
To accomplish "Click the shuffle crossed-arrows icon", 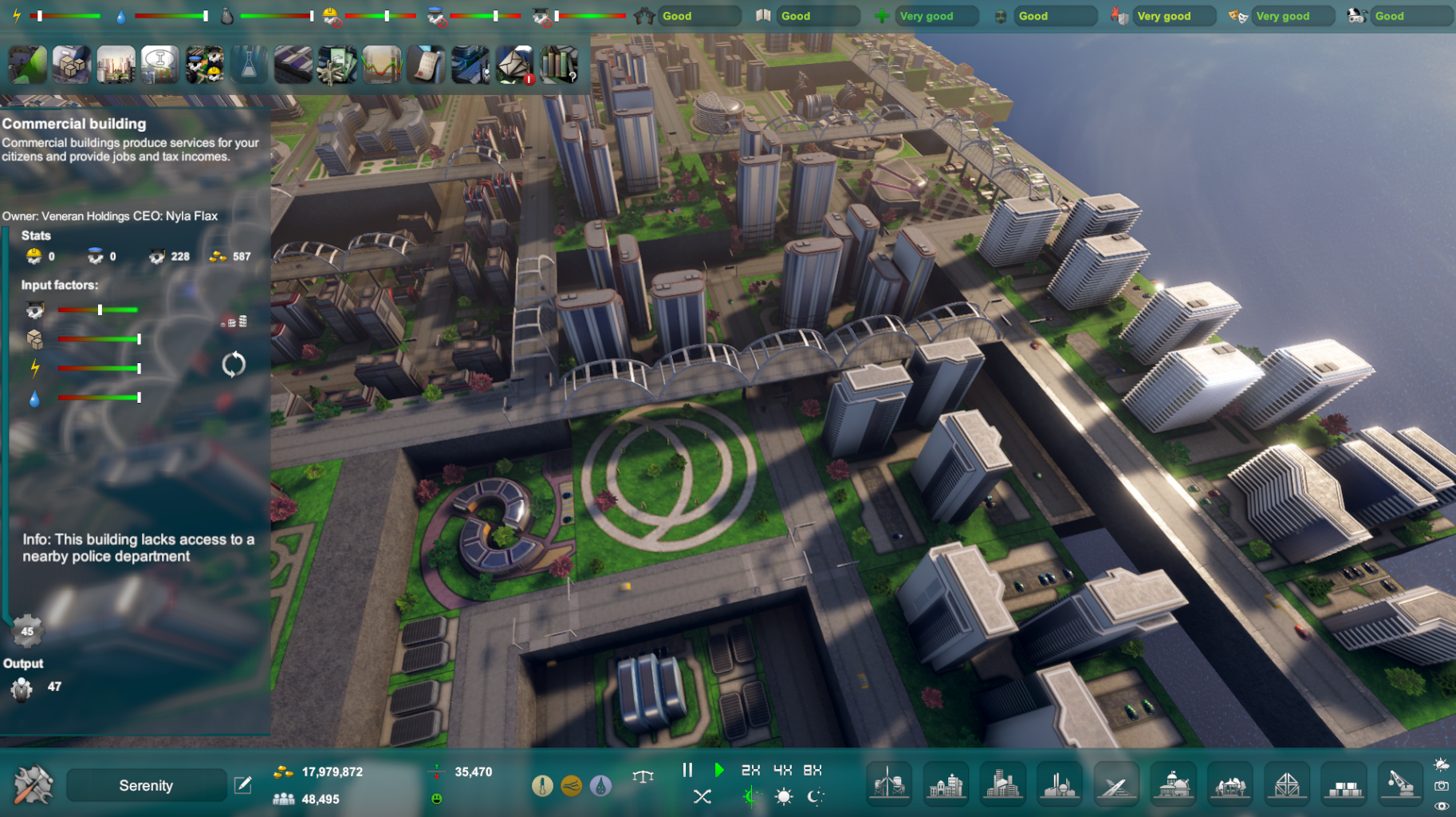I will pos(702,796).
